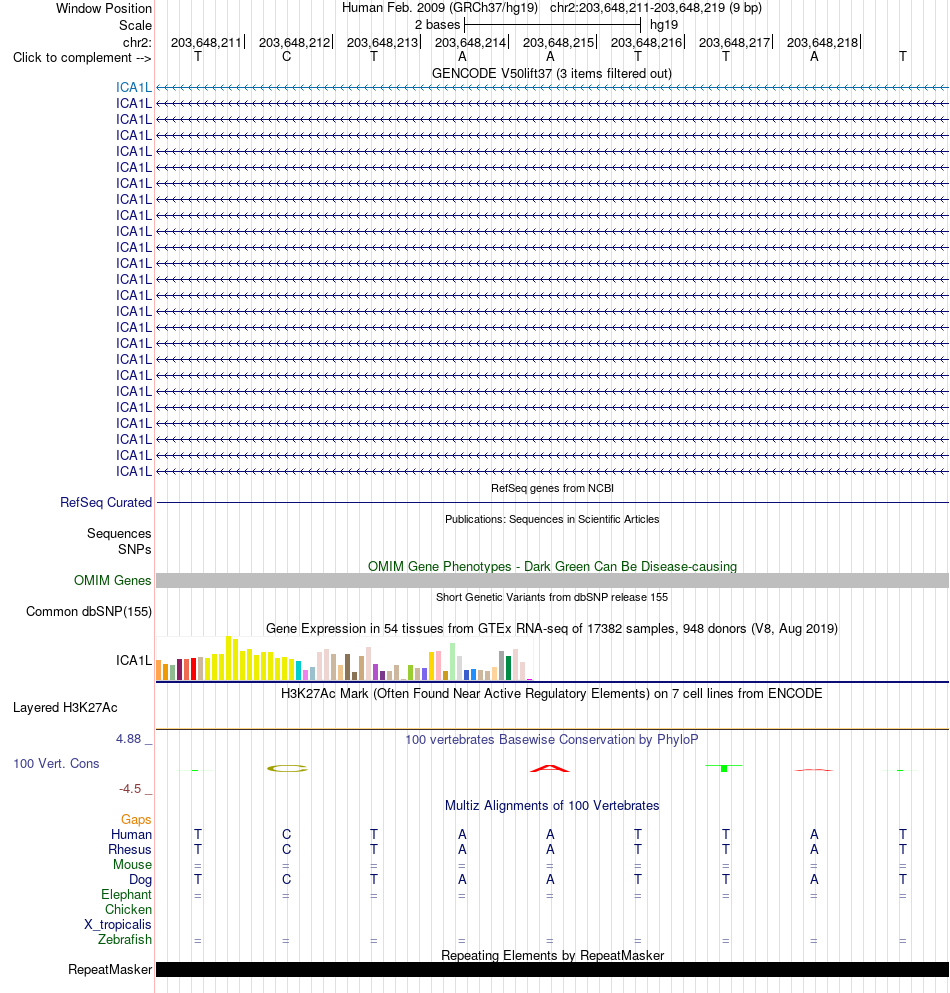Click the C base in the reference sequence row

(286, 57)
